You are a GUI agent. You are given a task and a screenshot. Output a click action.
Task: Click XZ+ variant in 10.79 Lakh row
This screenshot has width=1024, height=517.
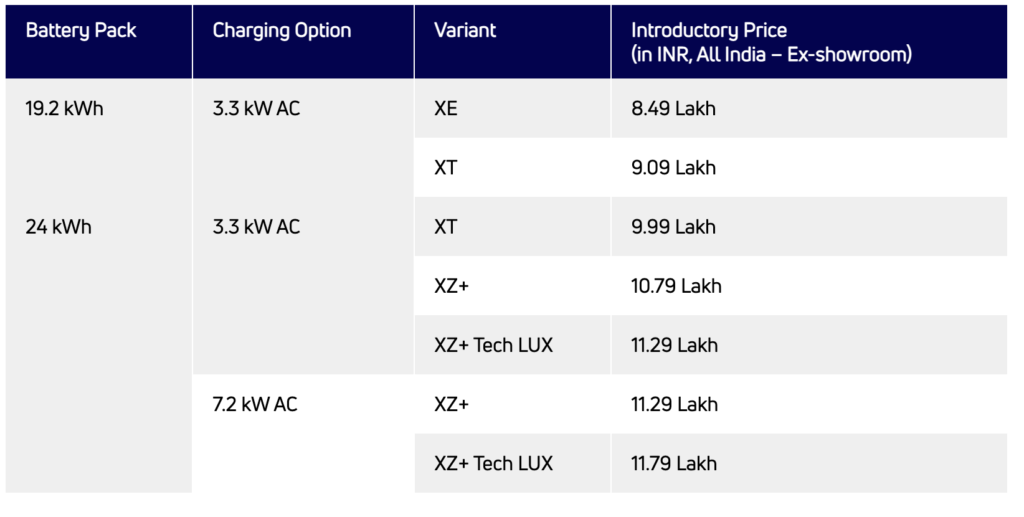(x=452, y=286)
